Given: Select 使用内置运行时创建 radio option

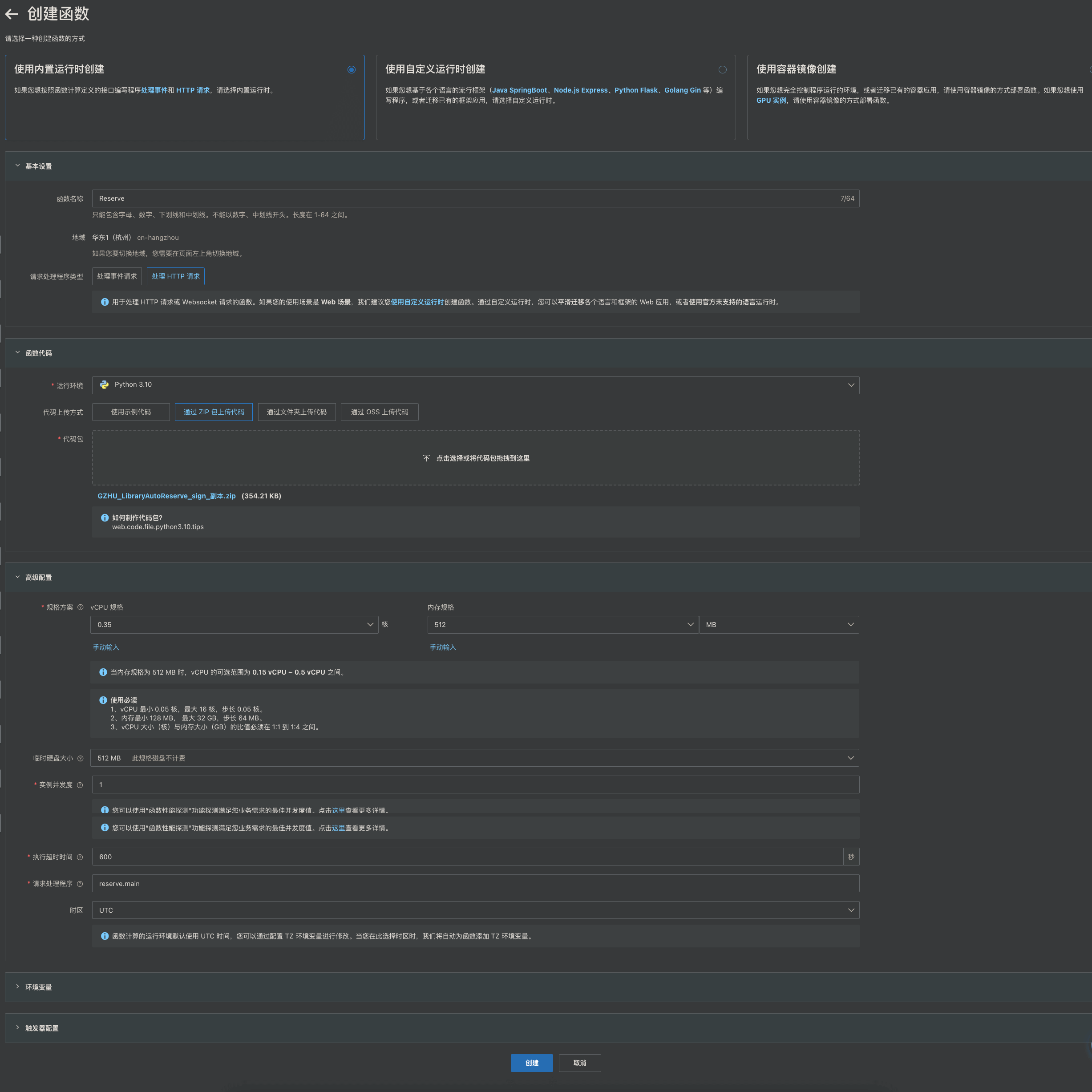Looking at the screenshot, I should pos(352,69).
